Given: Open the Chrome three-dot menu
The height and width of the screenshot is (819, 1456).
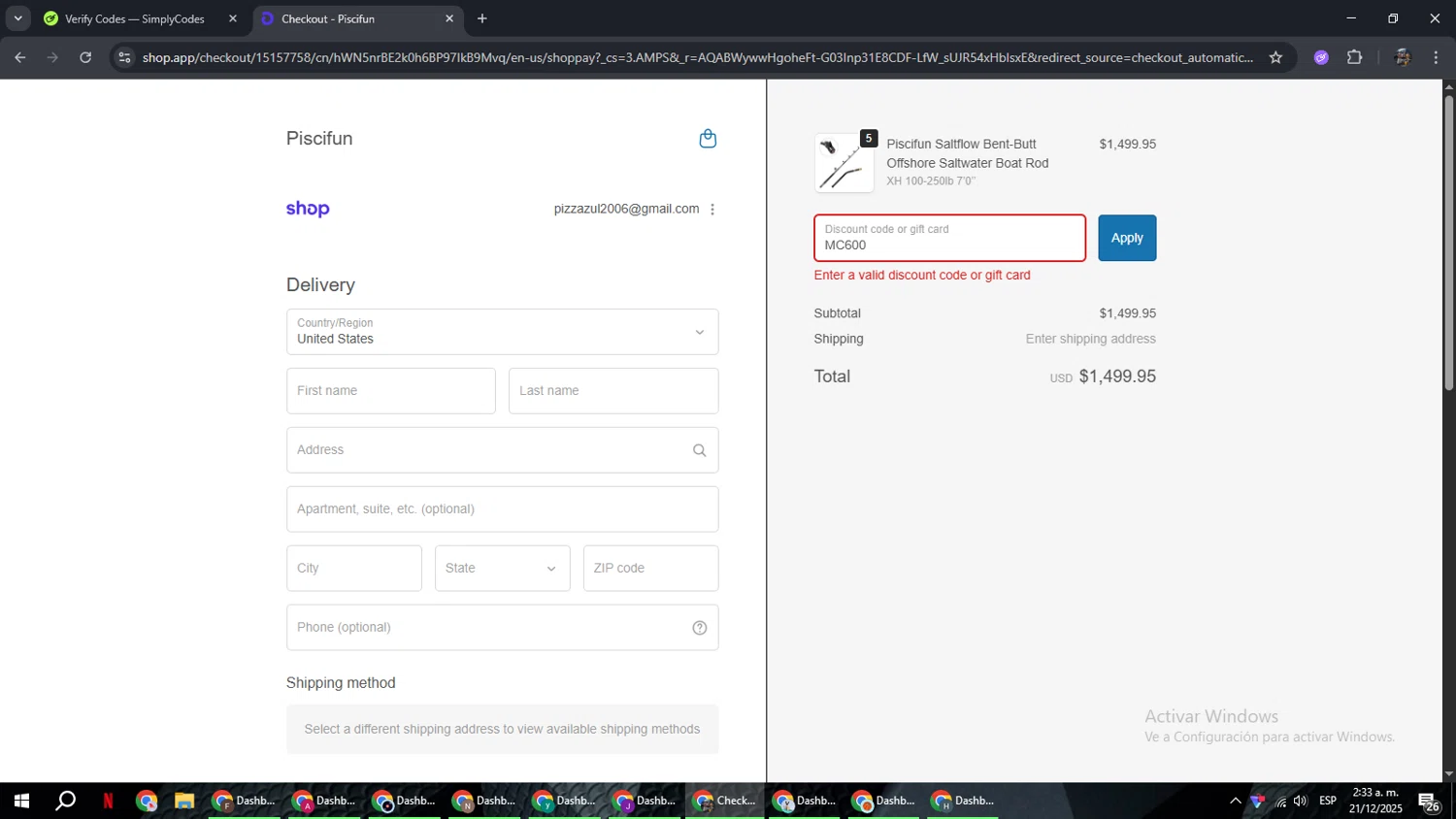Looking at the screenshot, I should (x=1436, y=57).
